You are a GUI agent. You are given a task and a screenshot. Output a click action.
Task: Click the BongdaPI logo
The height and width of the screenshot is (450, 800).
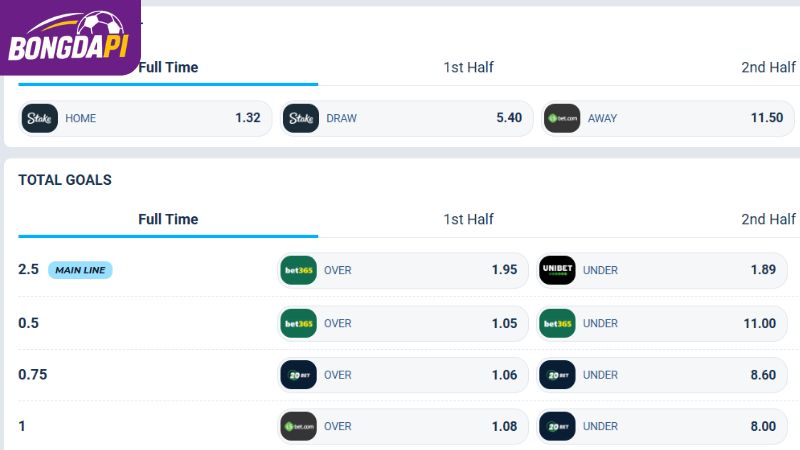pyautogui.click(x=70, y=37)
